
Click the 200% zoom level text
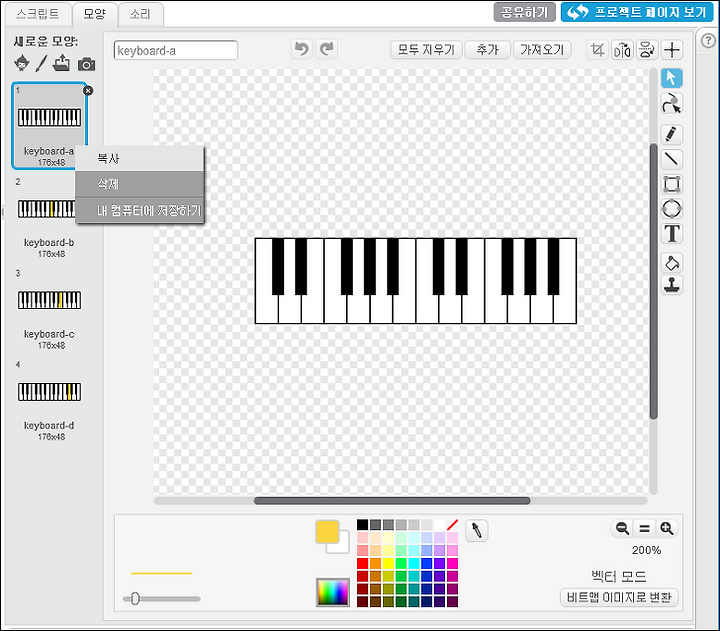646,550
